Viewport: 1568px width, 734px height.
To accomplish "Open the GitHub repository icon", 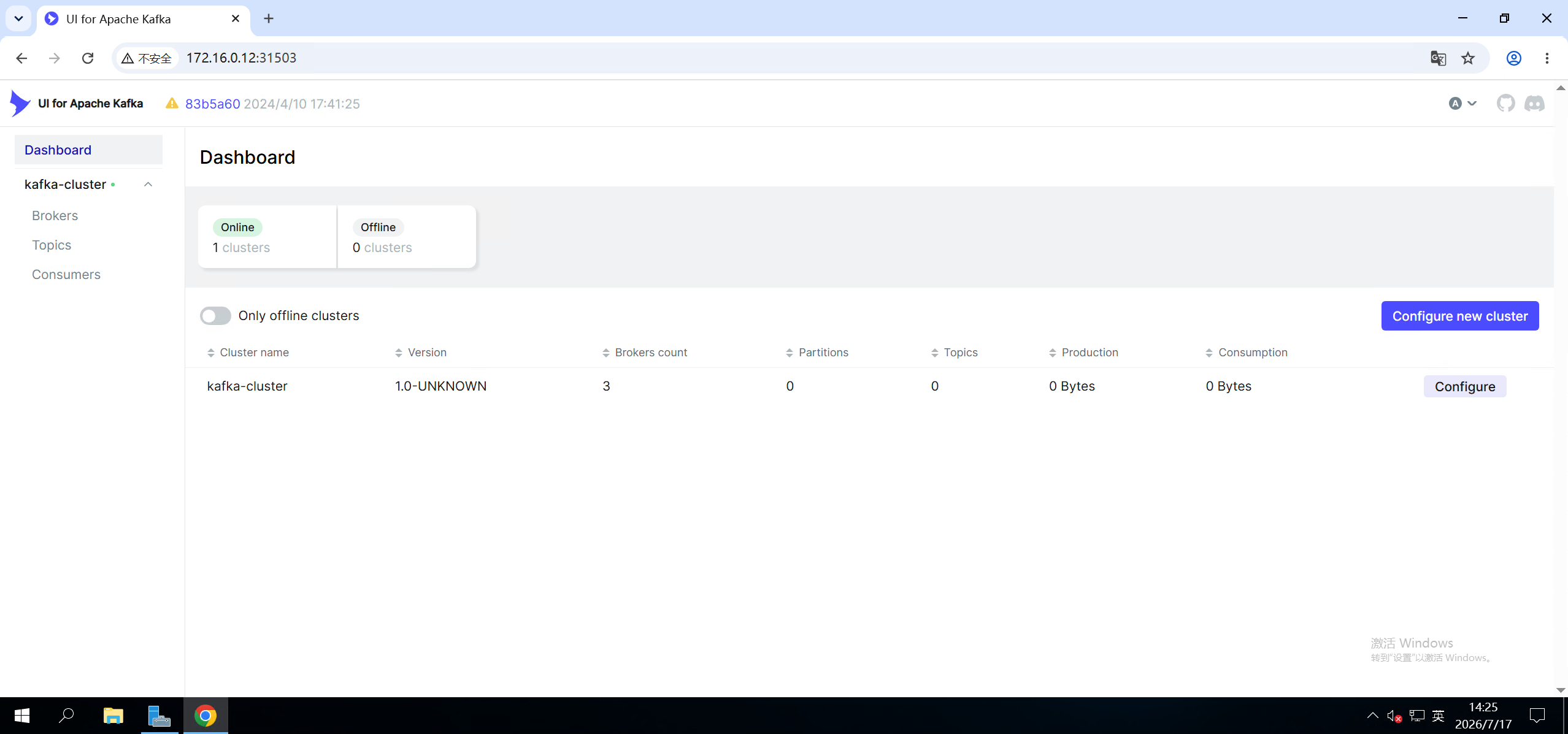I will [1505, 104].
